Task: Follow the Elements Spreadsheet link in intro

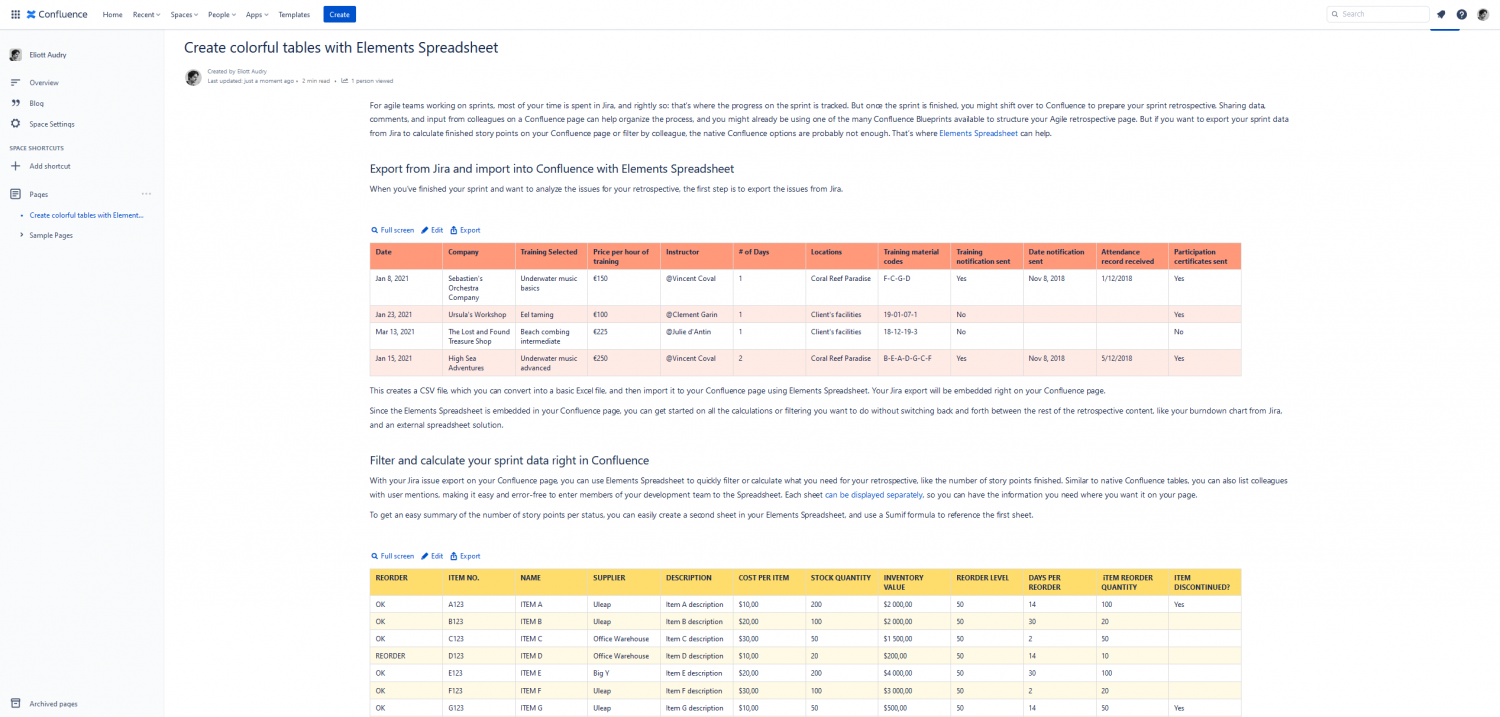Action: click(978, 133)
